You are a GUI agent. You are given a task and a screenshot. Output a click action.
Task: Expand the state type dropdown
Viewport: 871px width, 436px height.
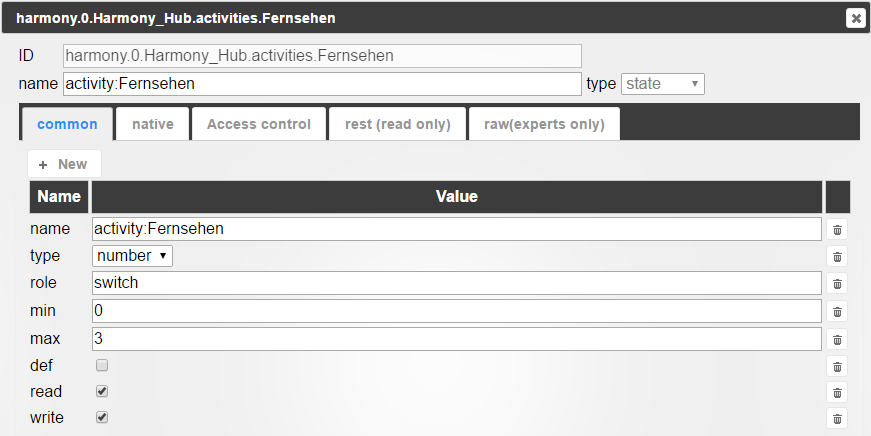coord(663,84)
